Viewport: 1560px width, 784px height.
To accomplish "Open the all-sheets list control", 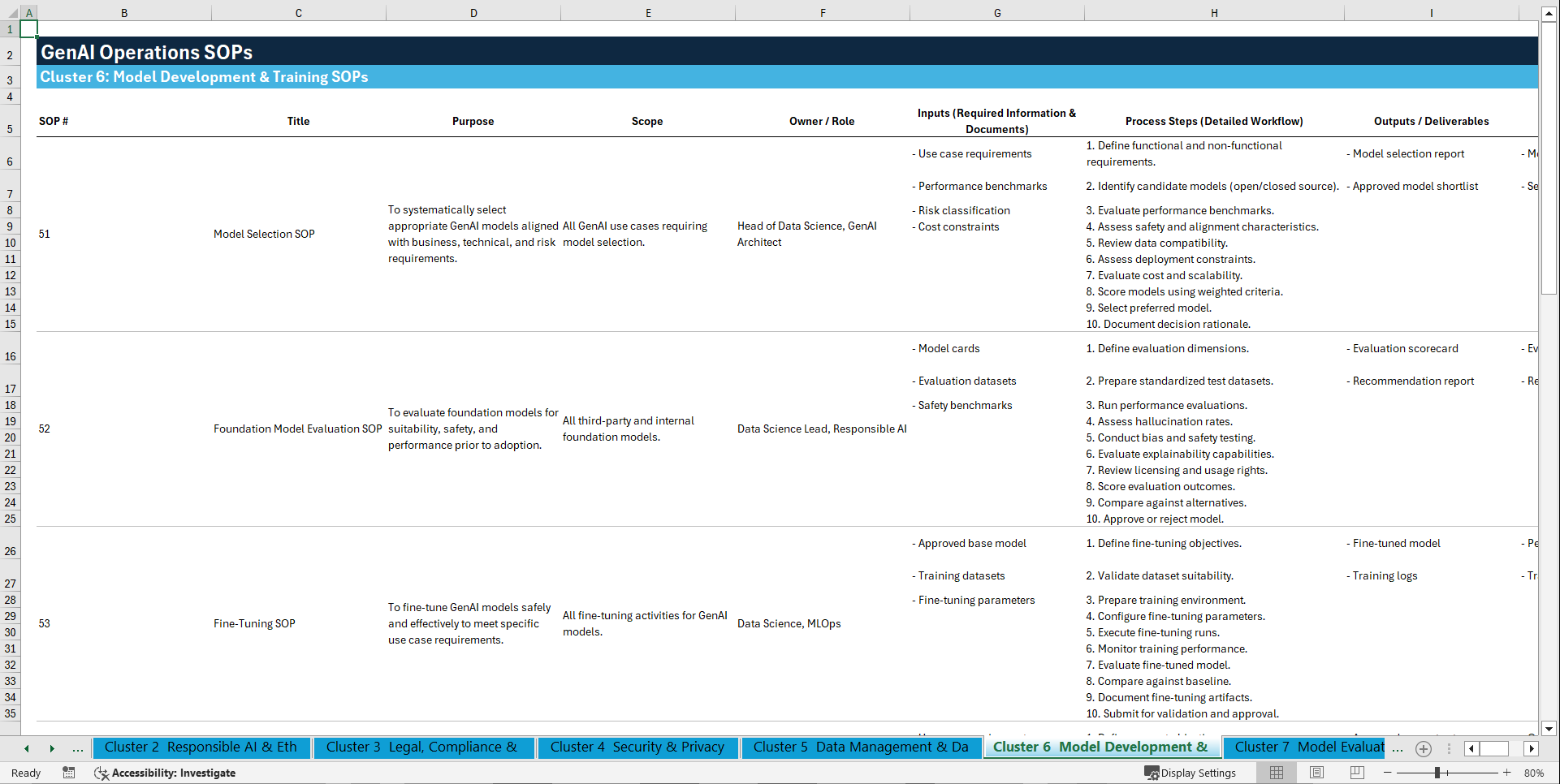I will [x=1450, y=748].
